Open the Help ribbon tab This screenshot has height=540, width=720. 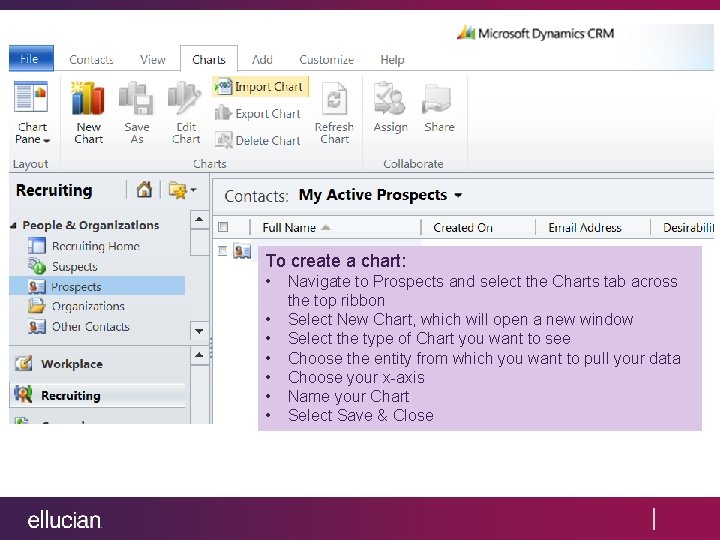coord(392,60)
